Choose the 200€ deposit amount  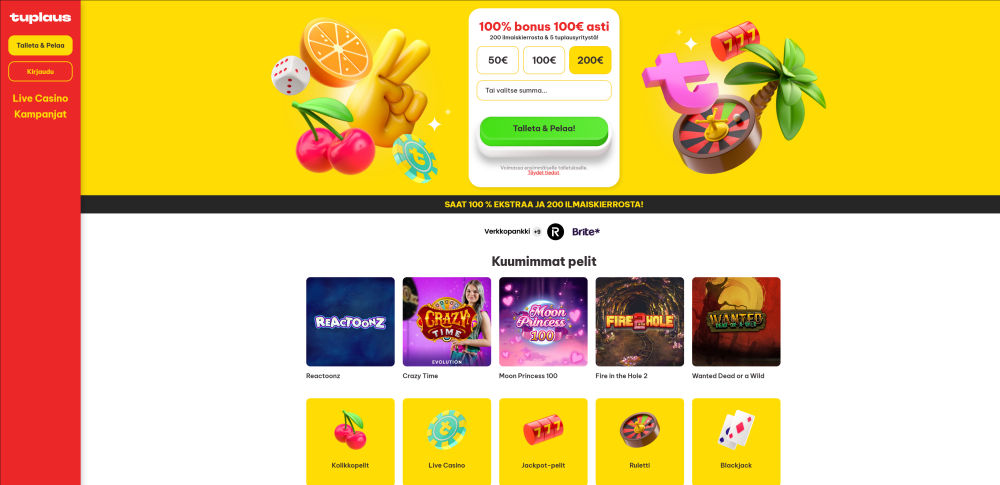(x=590, y=60)
